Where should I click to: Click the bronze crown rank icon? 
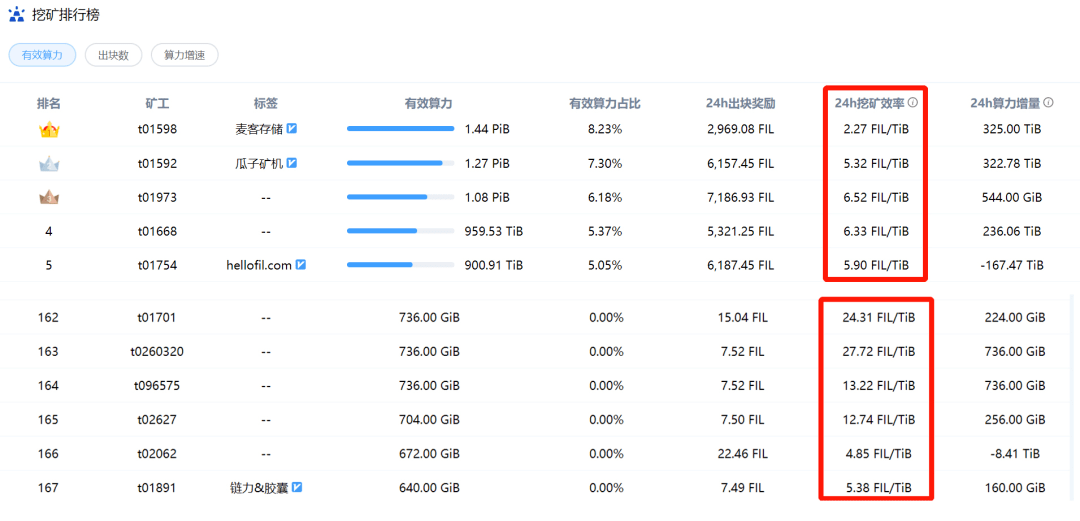click(48, 198)
